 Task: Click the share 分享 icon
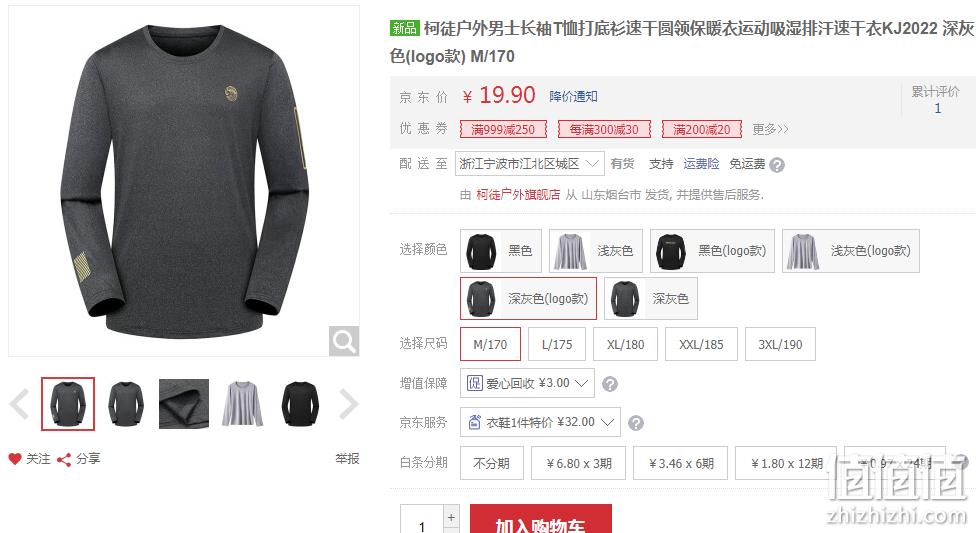[63, 460]
